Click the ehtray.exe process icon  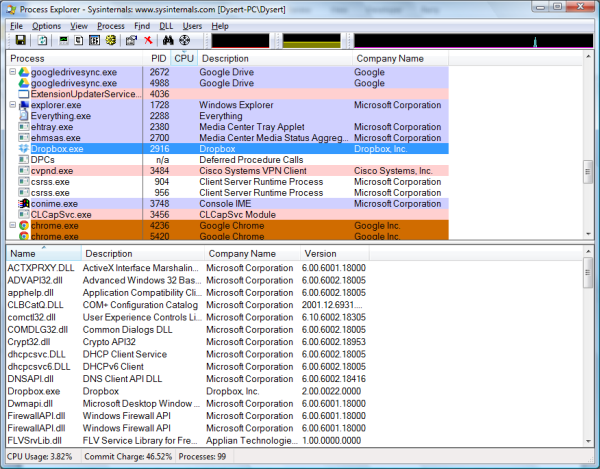(24, 127)
